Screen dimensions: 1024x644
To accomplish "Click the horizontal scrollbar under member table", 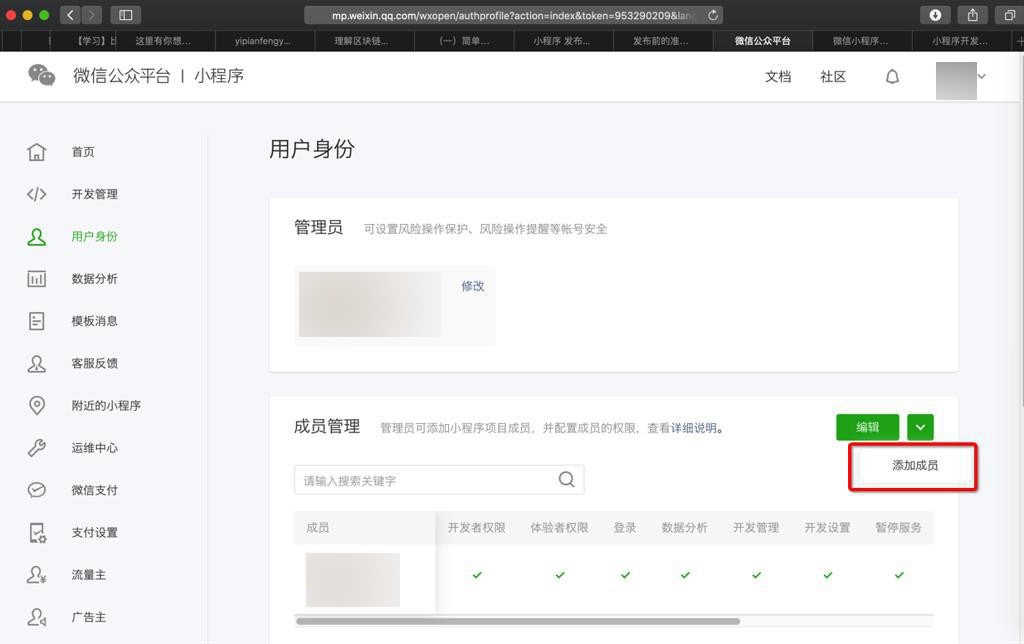I will pos(517,621).
